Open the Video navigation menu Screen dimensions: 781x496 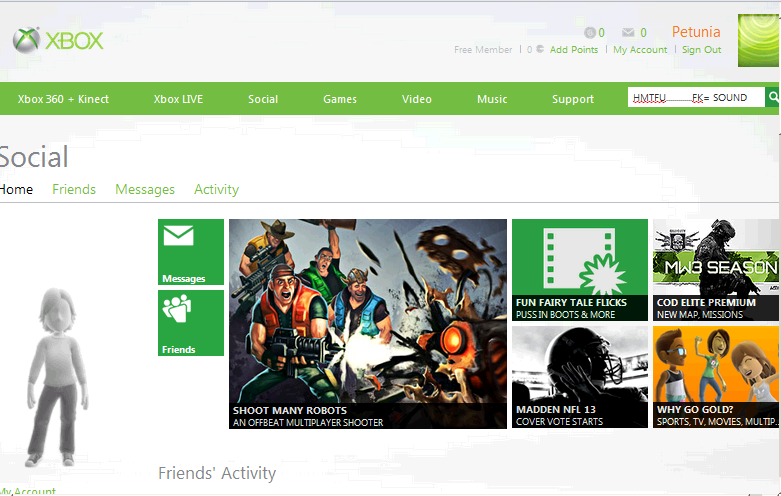(x=417, y=99)
